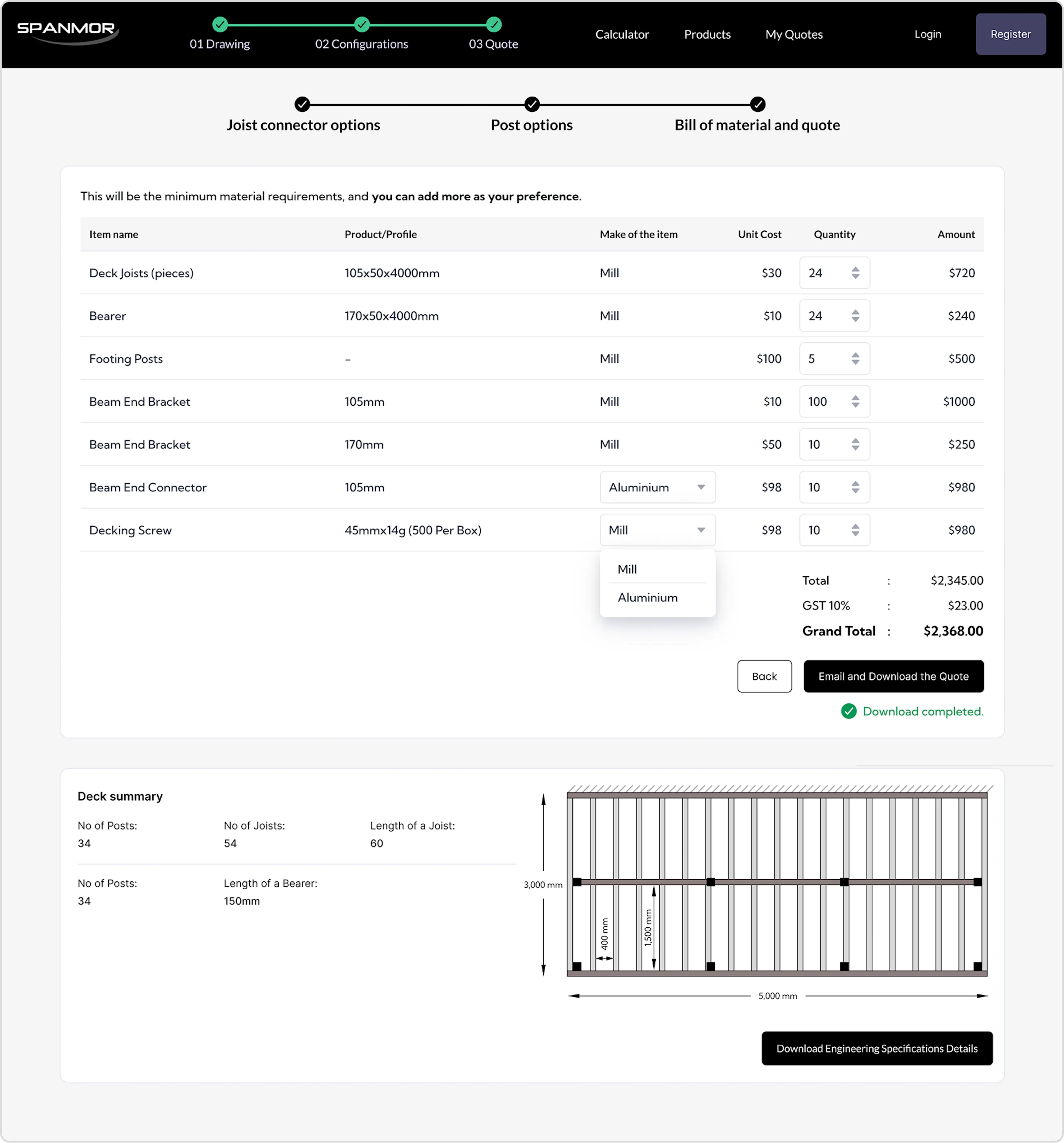Click the Spanmor logo
Viewport: 1064px width, 1143px height.
point(67,32)
